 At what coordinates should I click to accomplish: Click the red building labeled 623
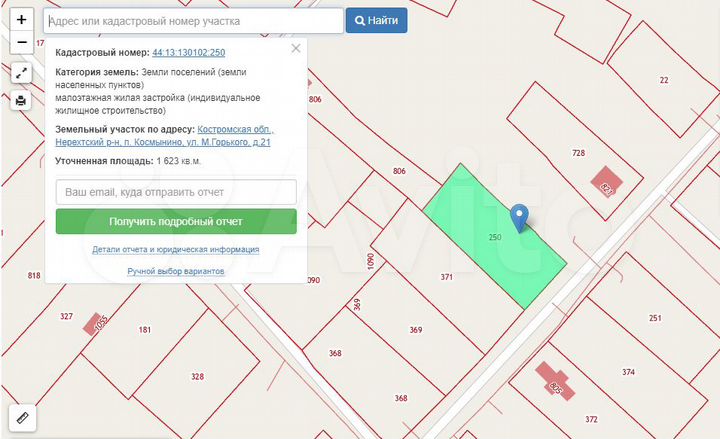[x=606, y=186]
